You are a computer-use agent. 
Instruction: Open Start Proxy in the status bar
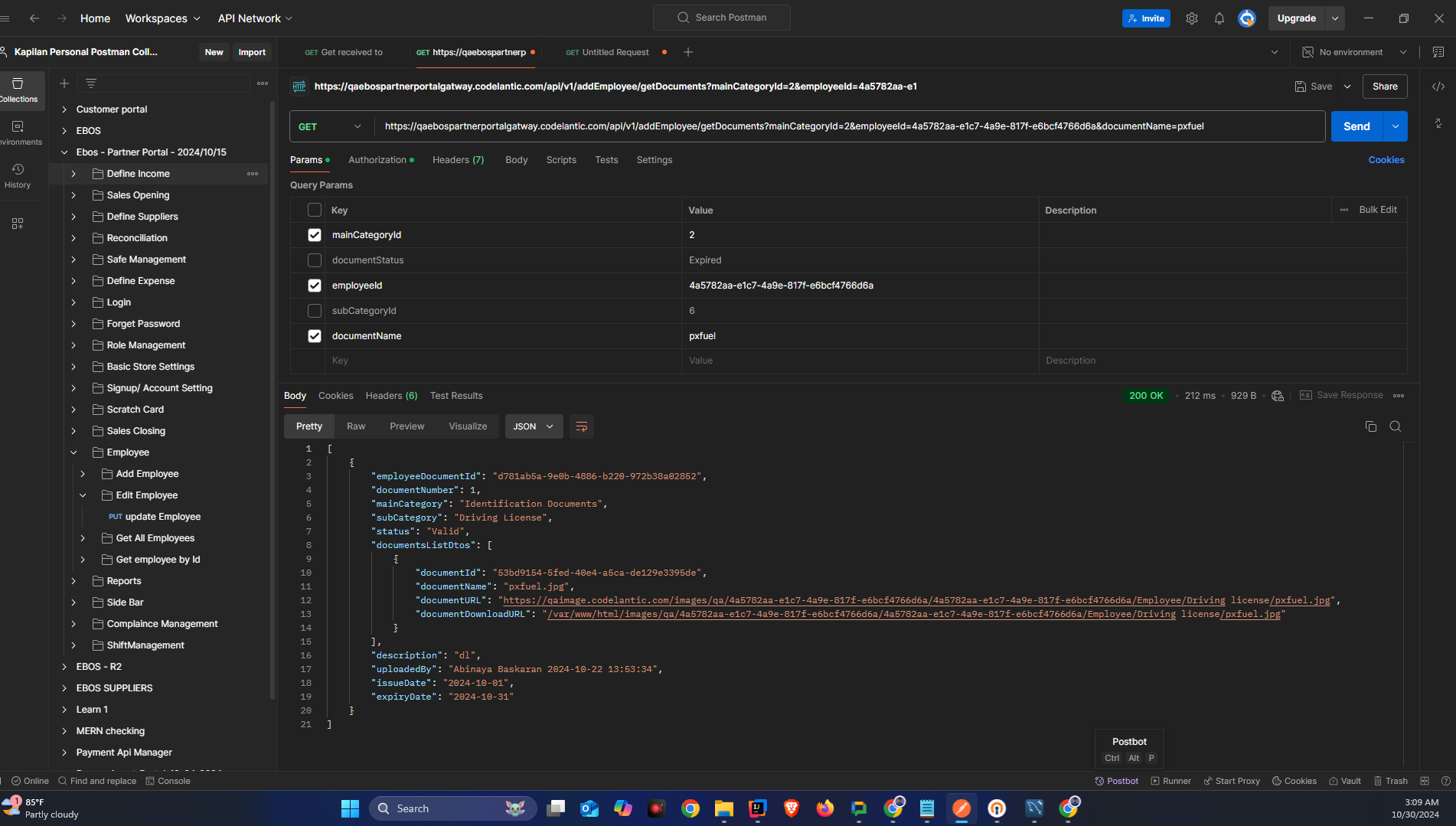pyautogui.click(x=1232, y=781)
